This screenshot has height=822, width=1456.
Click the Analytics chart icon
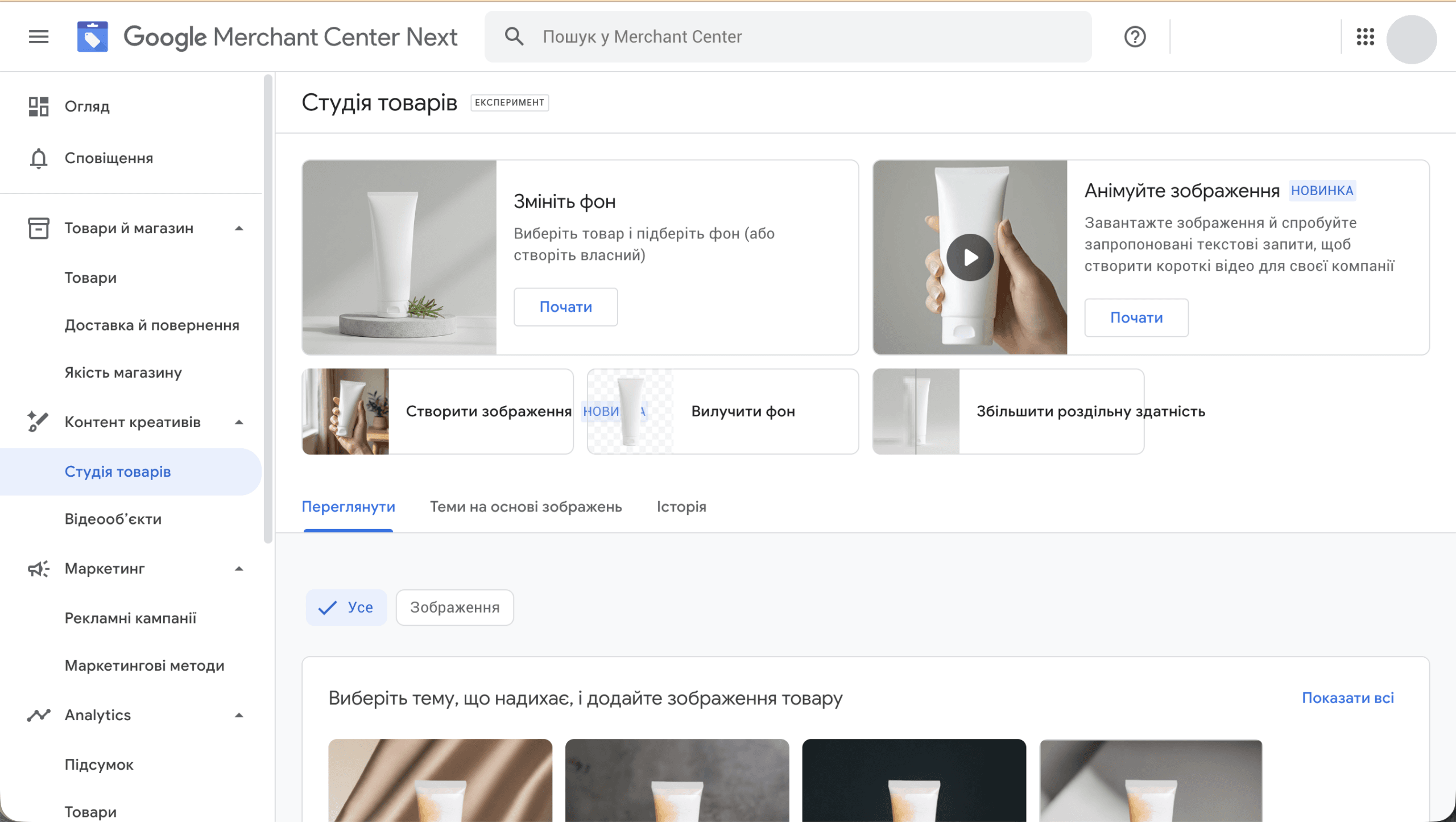tap(39, 715)
